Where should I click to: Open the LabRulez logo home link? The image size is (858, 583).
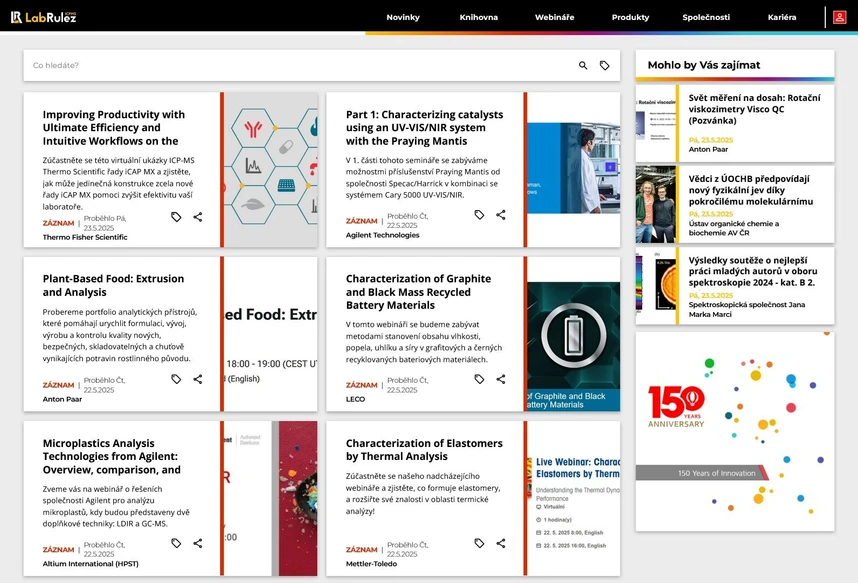pos(44,17)
